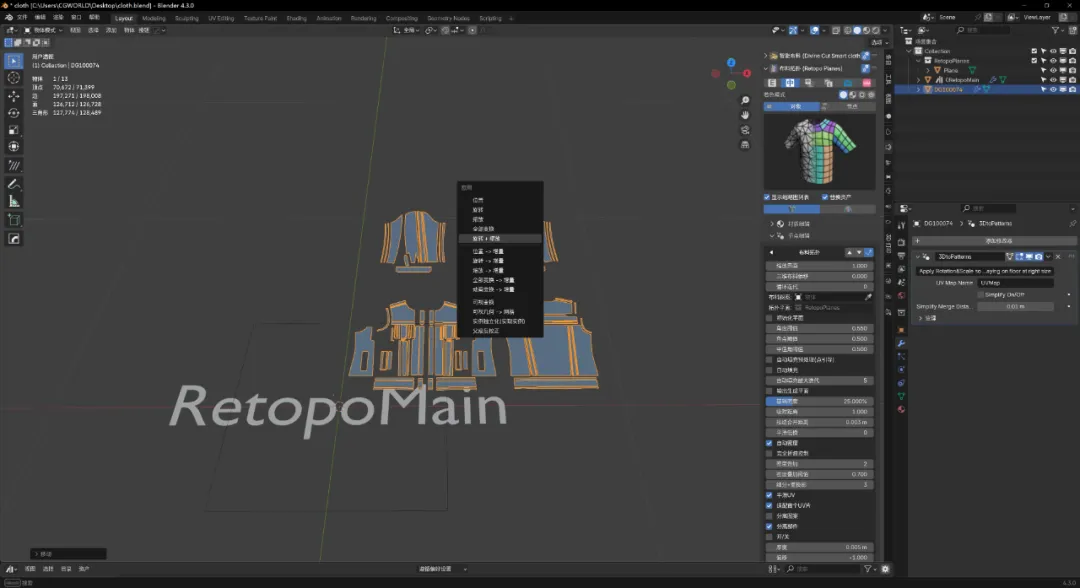Toggle the Simplify On/Off checkbox
The height and width of the screenshot is (588, 1080).
980,294
